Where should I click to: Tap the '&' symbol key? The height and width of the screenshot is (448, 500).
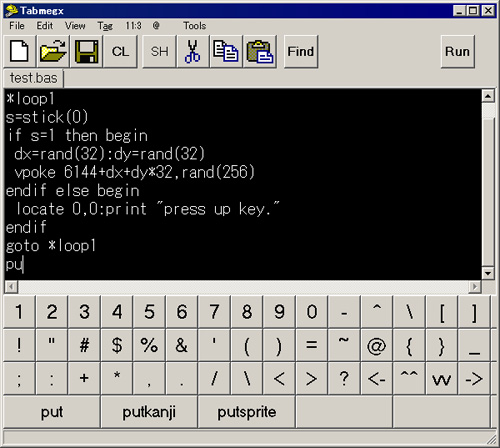[182, 345]
